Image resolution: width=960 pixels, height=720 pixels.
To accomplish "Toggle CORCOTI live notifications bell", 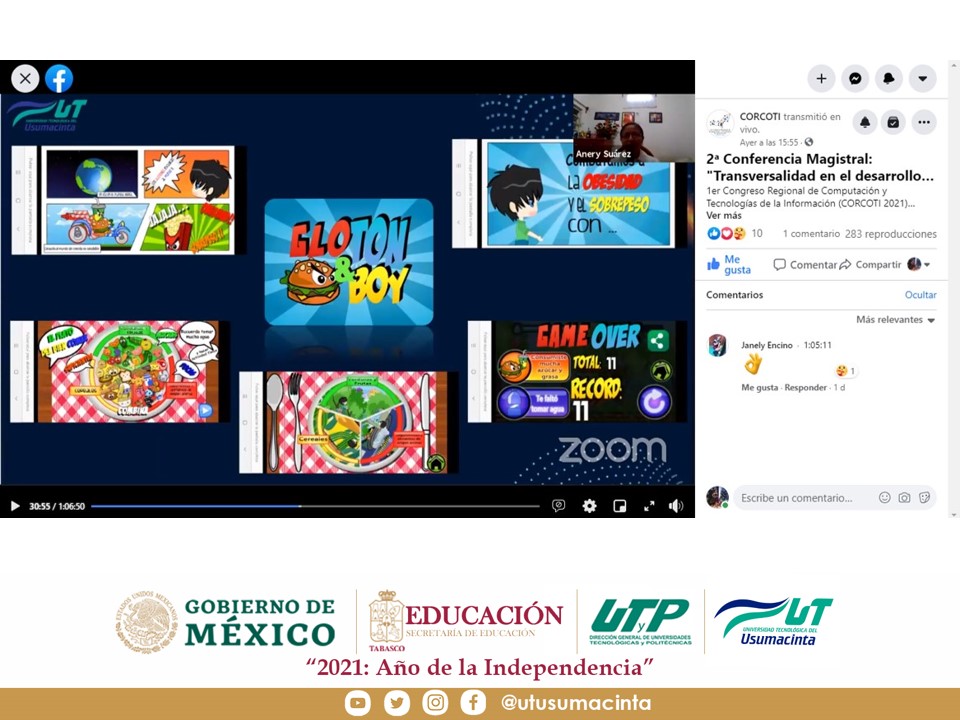I will coord(865,122).
